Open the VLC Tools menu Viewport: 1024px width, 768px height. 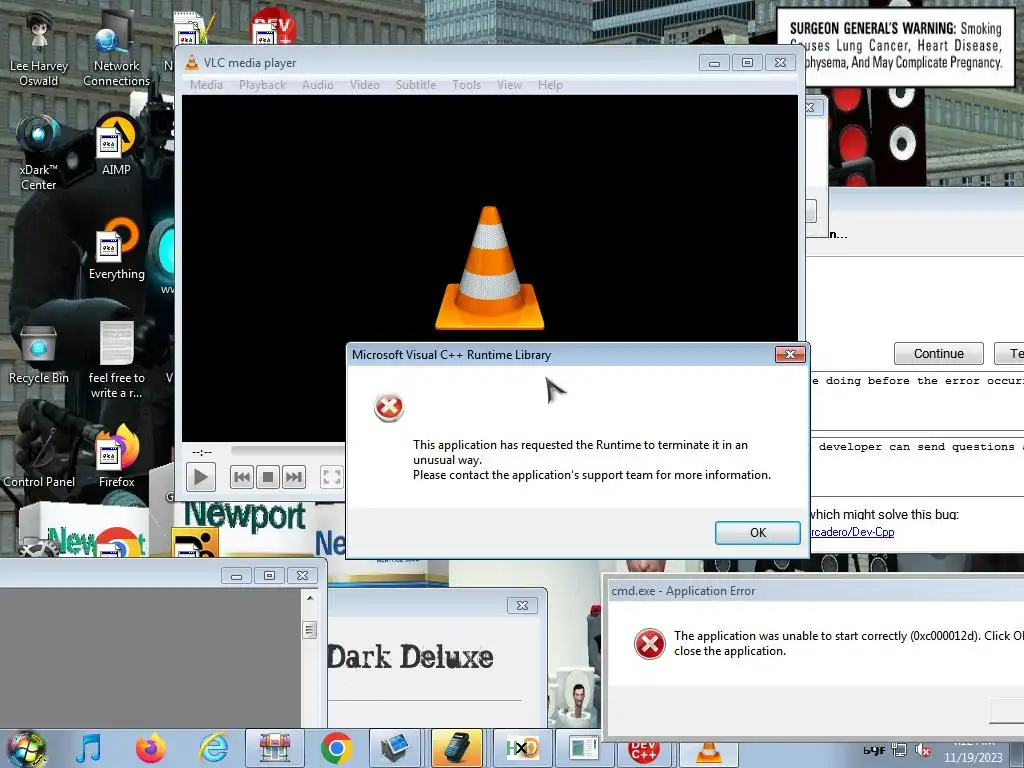click(466, 85)
